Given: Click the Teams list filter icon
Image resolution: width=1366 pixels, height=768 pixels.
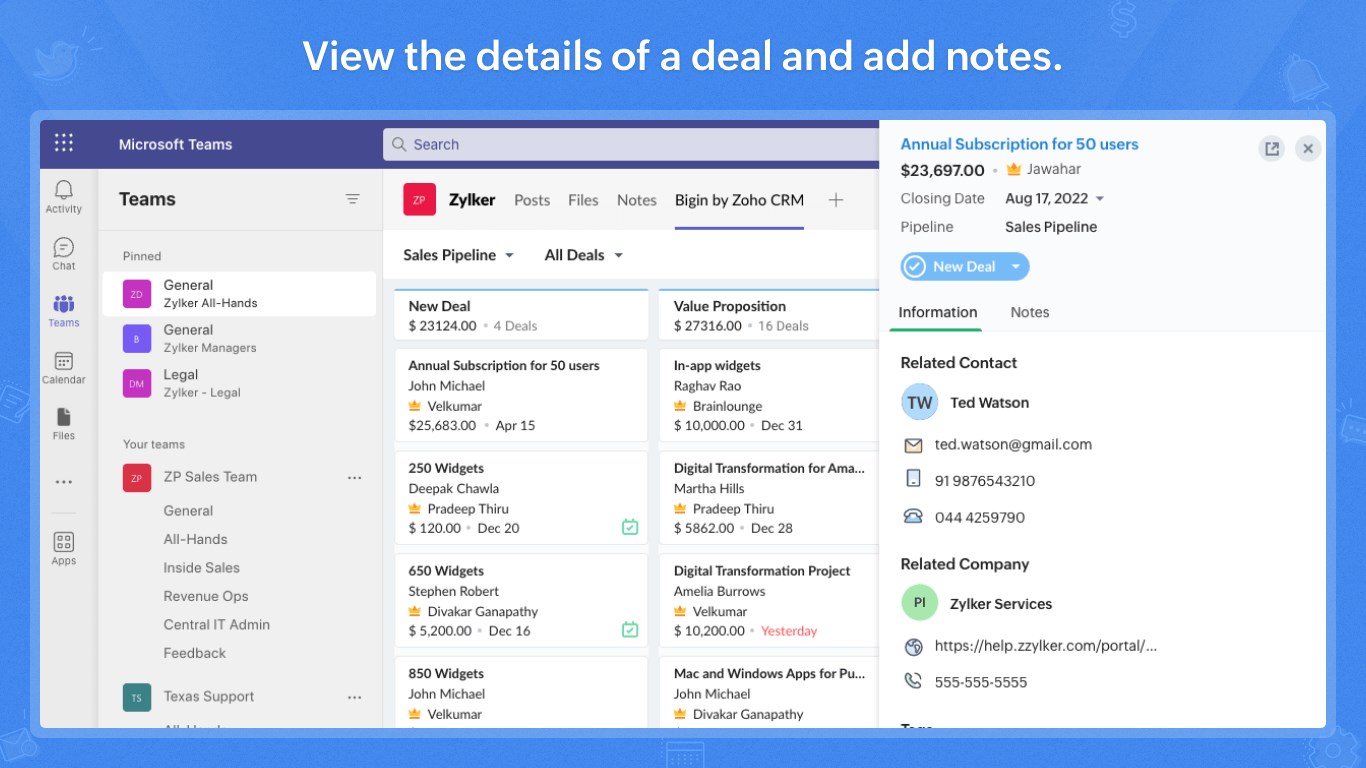Looking at the screenshot, I should tap(353, 199).
